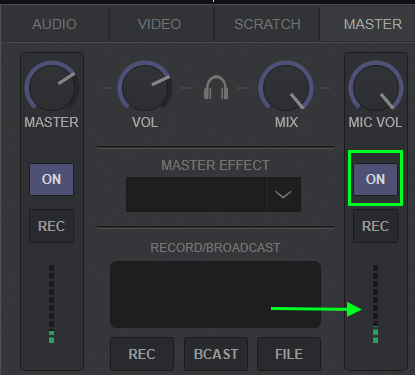Toggle the microphone ON button

(376, 179)
